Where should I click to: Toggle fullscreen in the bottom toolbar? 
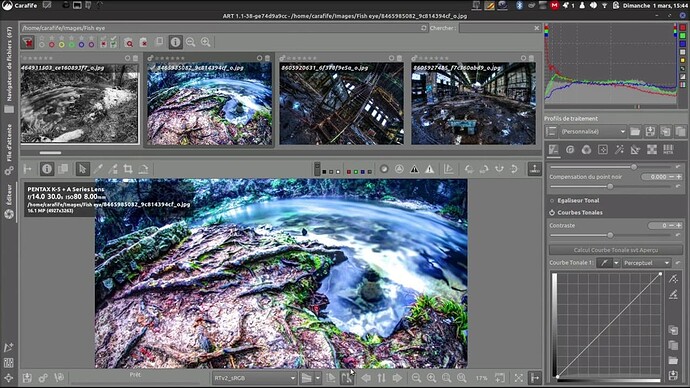519,378
